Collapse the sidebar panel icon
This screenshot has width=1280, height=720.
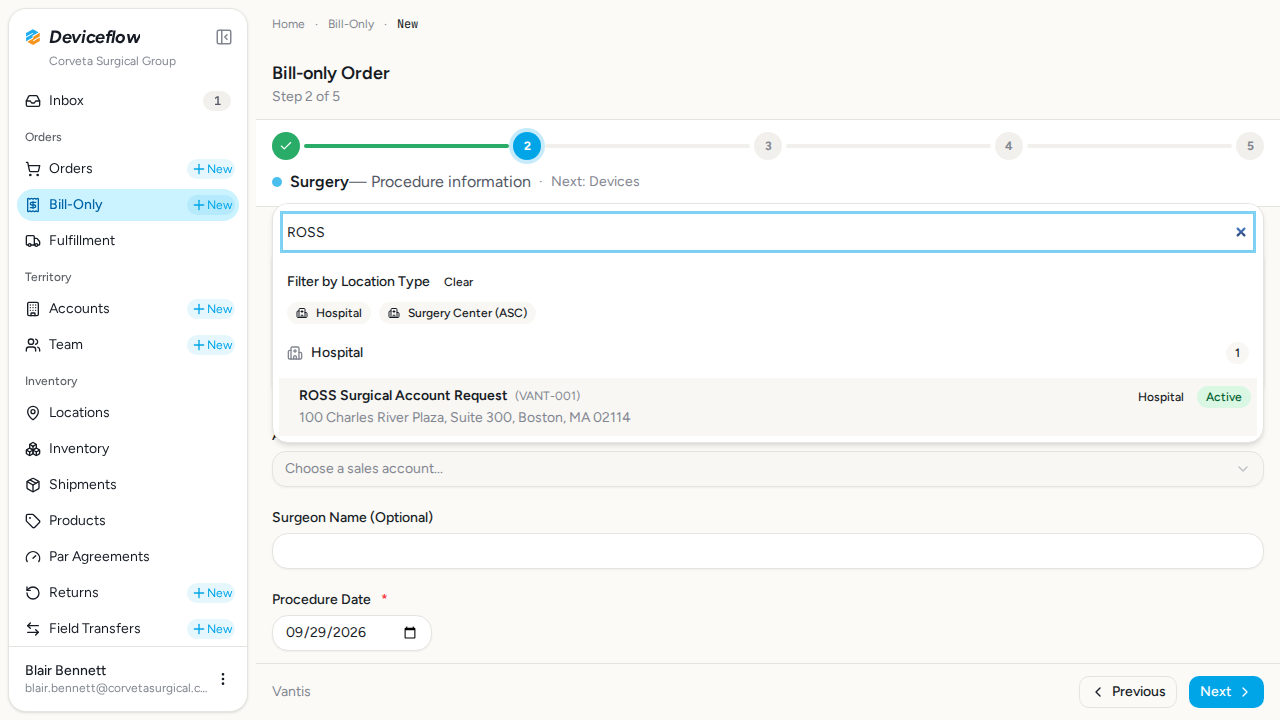[x=224, y=37]
